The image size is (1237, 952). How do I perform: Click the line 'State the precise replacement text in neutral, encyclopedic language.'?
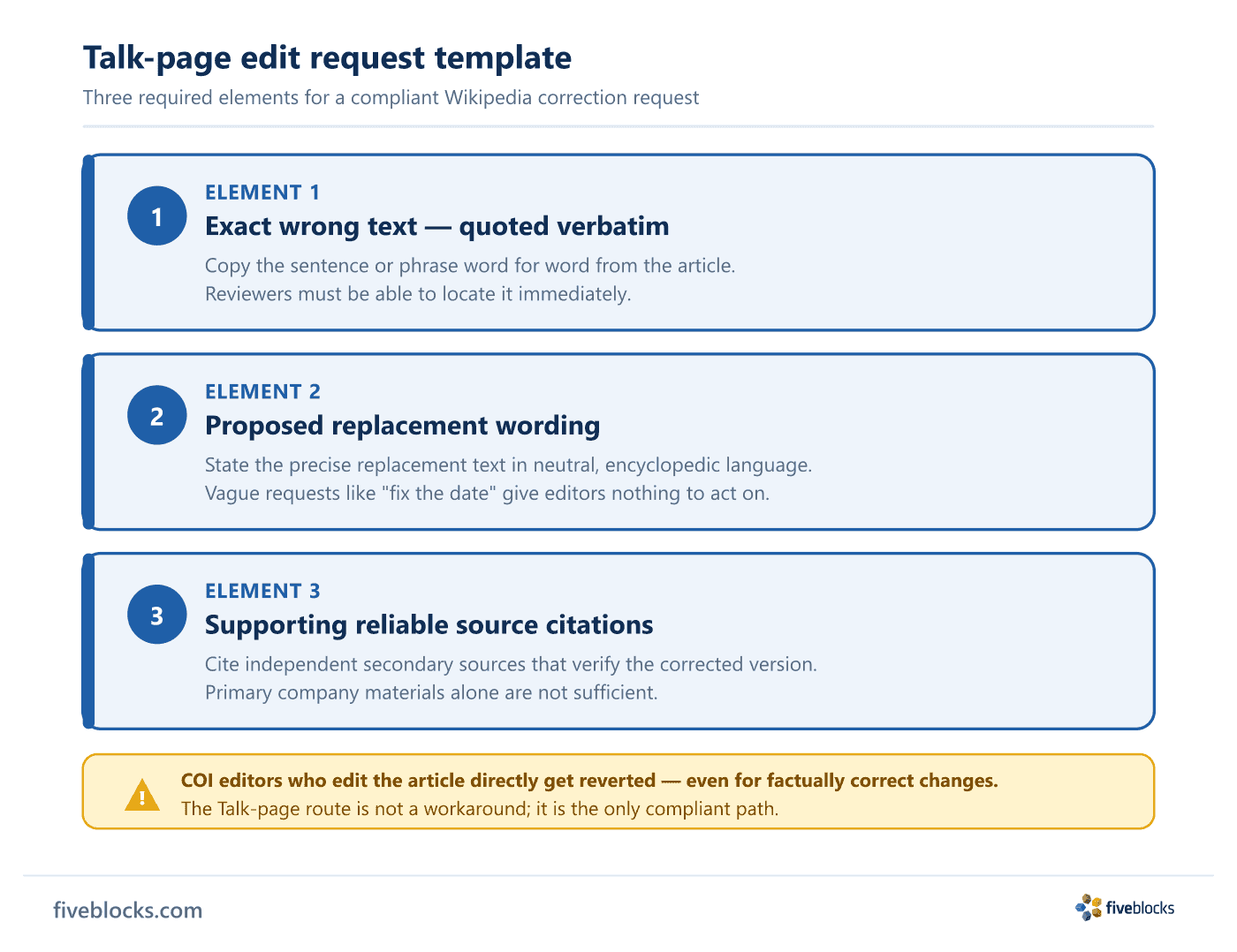[x=508, y=465]
